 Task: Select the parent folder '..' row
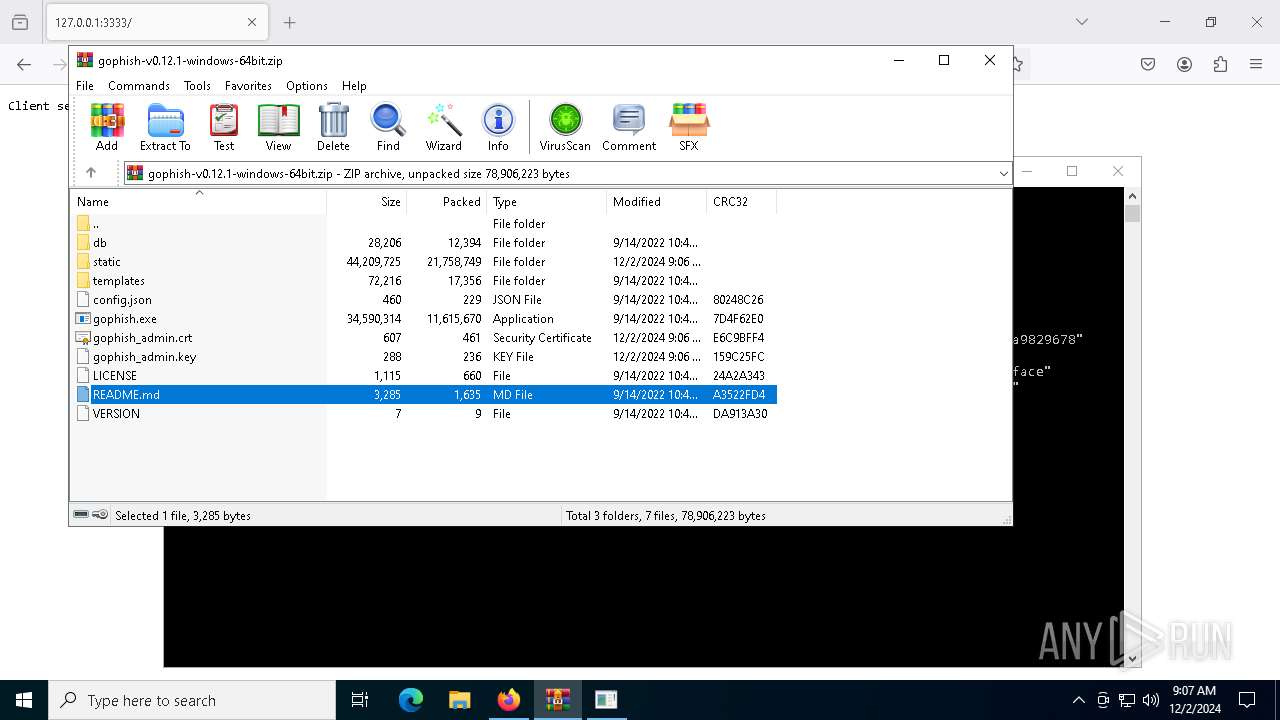tap(424, 224)
